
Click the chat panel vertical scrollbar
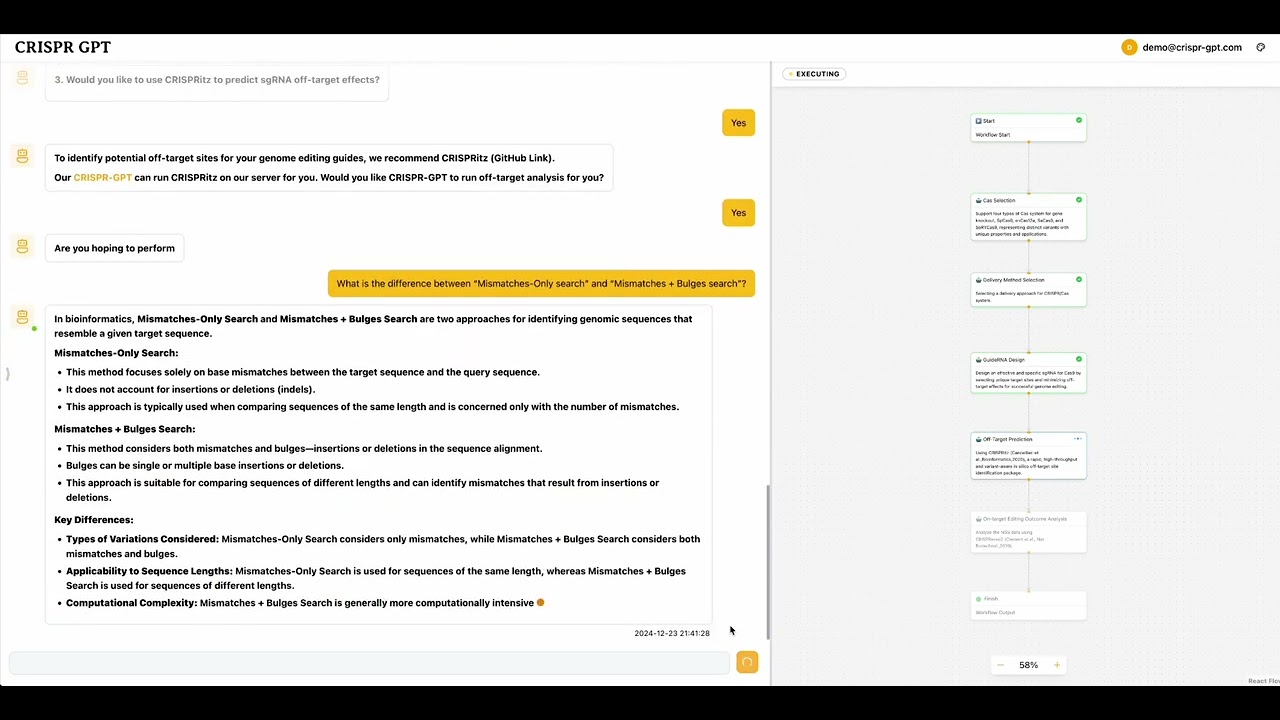768,562
